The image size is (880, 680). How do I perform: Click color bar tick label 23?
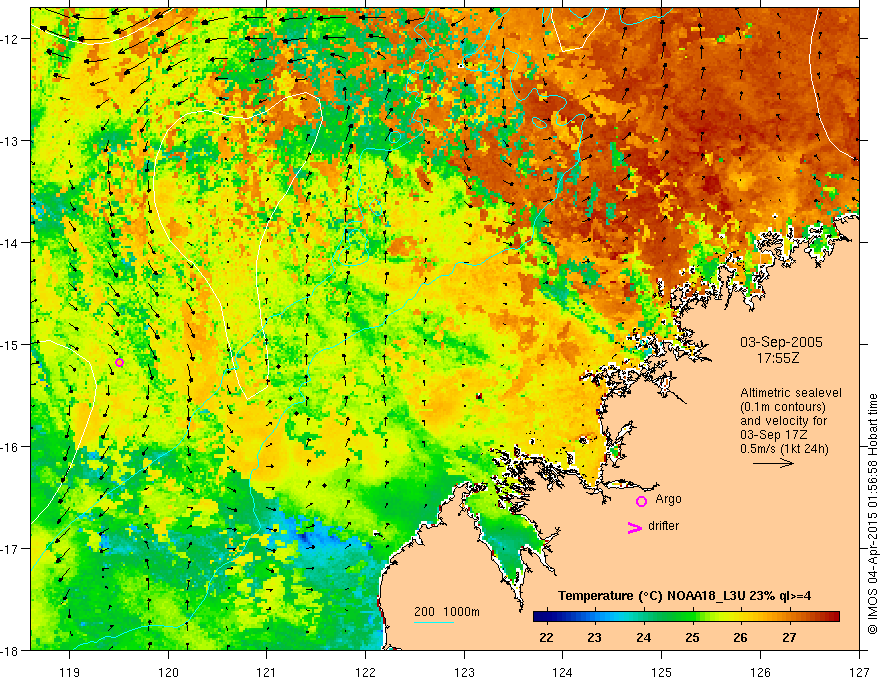[x=594, y=638]
